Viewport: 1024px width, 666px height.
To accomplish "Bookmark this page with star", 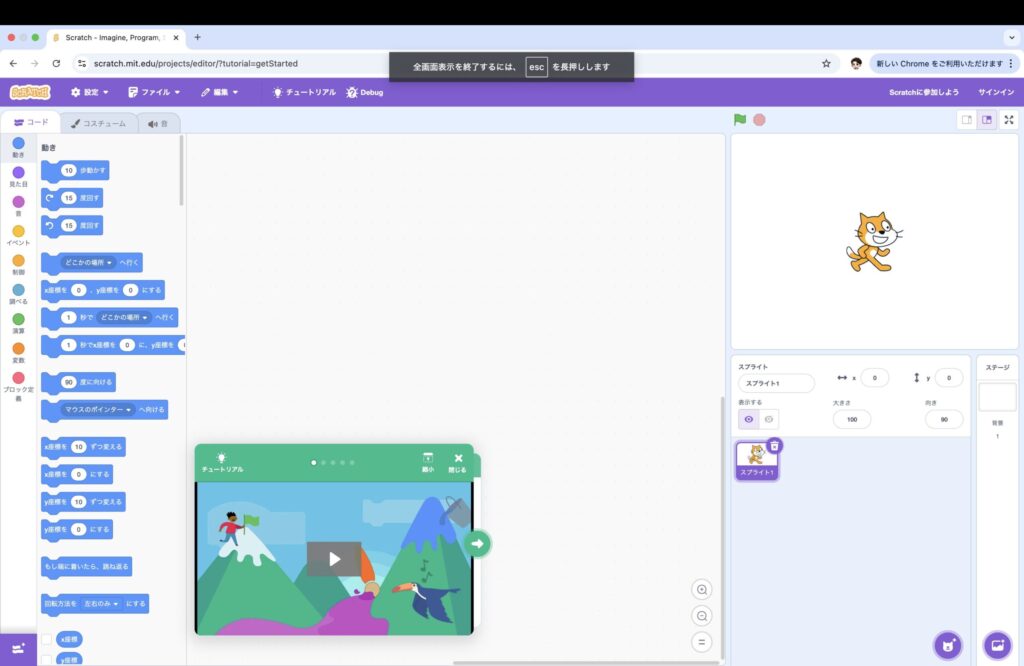I will pos(826,63).
